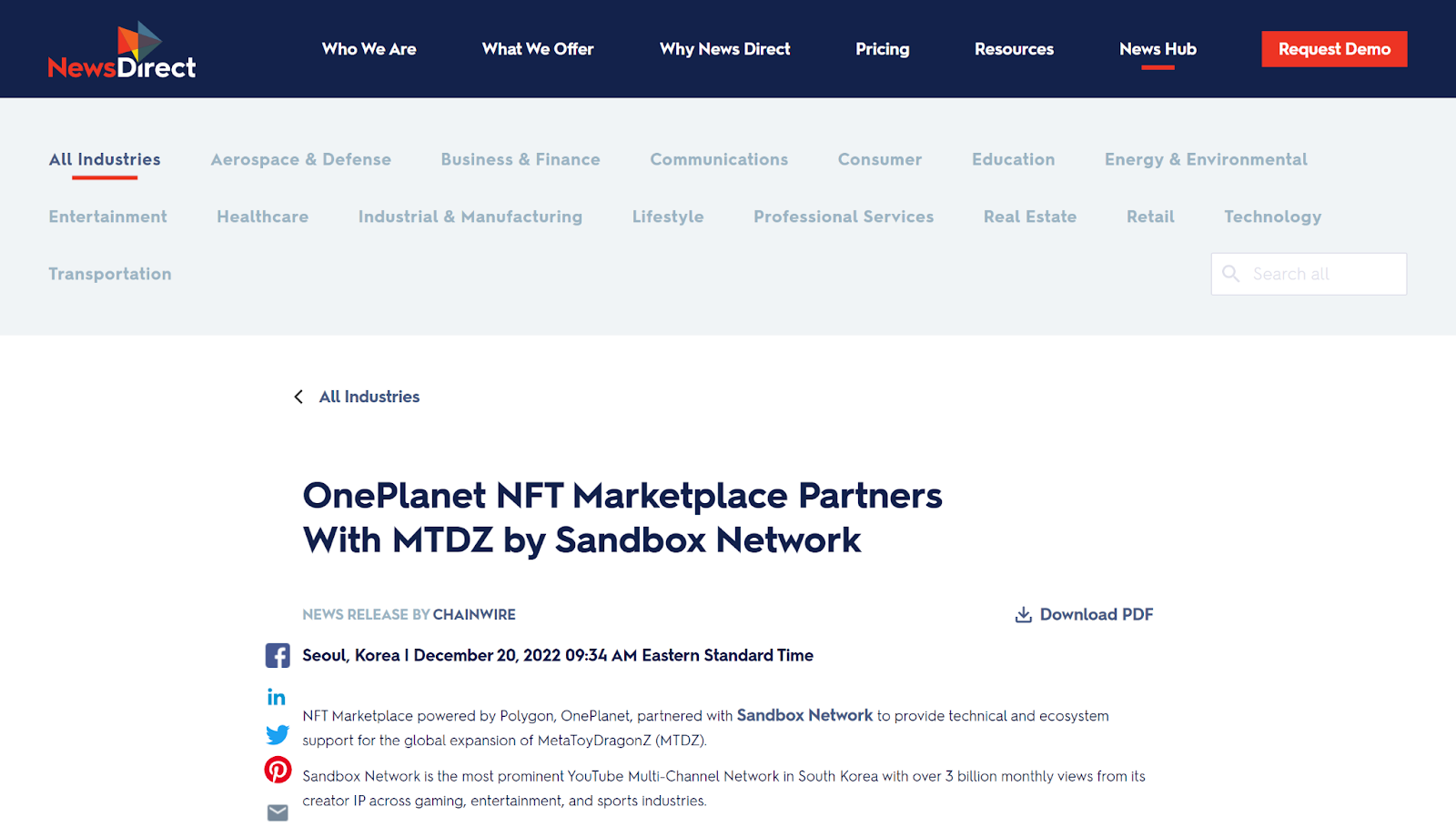
Task: Click the download icon next to Download PDF
Action: [x=1024, y=615]
